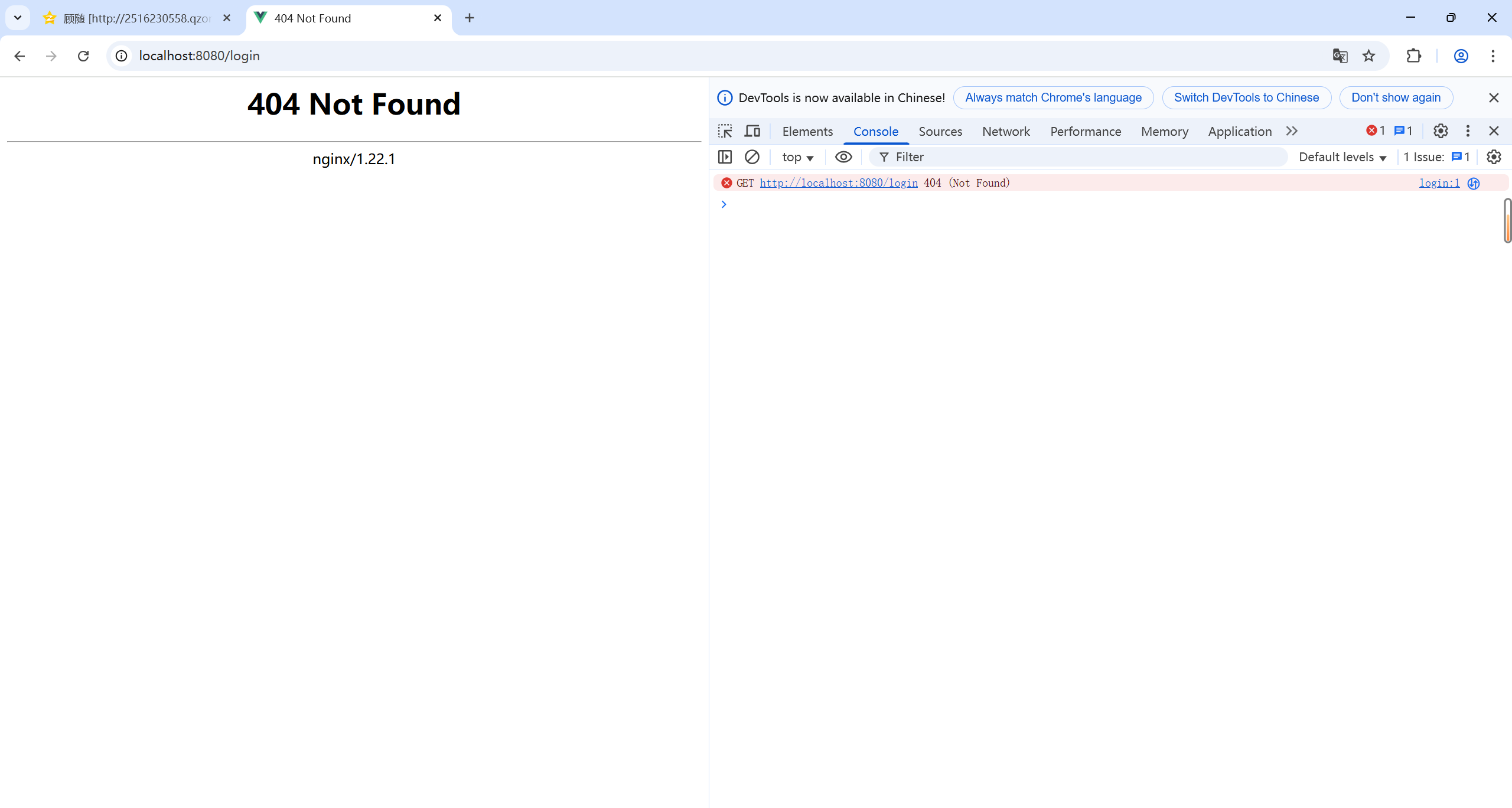Image resolution: width=1512 pixels, height=808 pixels.
Task: Switch to the Elements tab
Action: coord(807,131)
